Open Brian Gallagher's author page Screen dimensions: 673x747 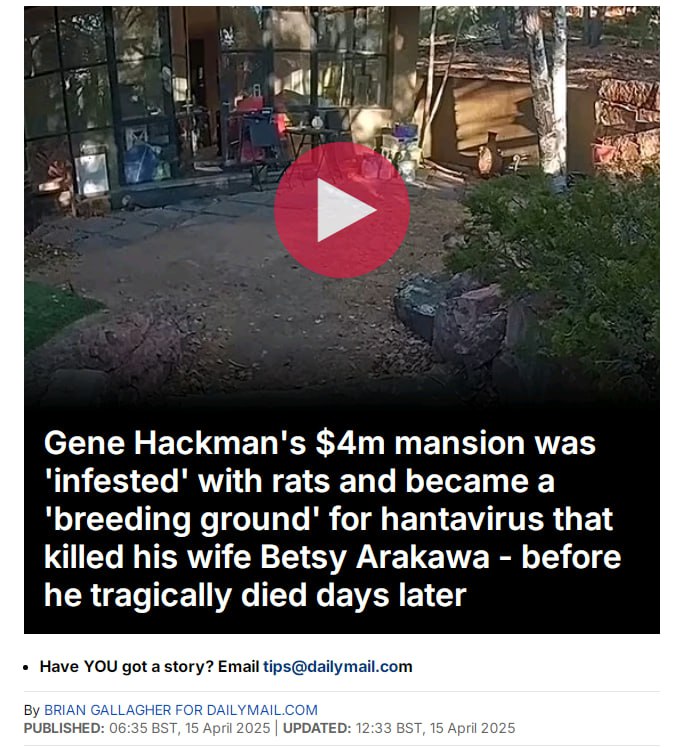tap(181, 710)
